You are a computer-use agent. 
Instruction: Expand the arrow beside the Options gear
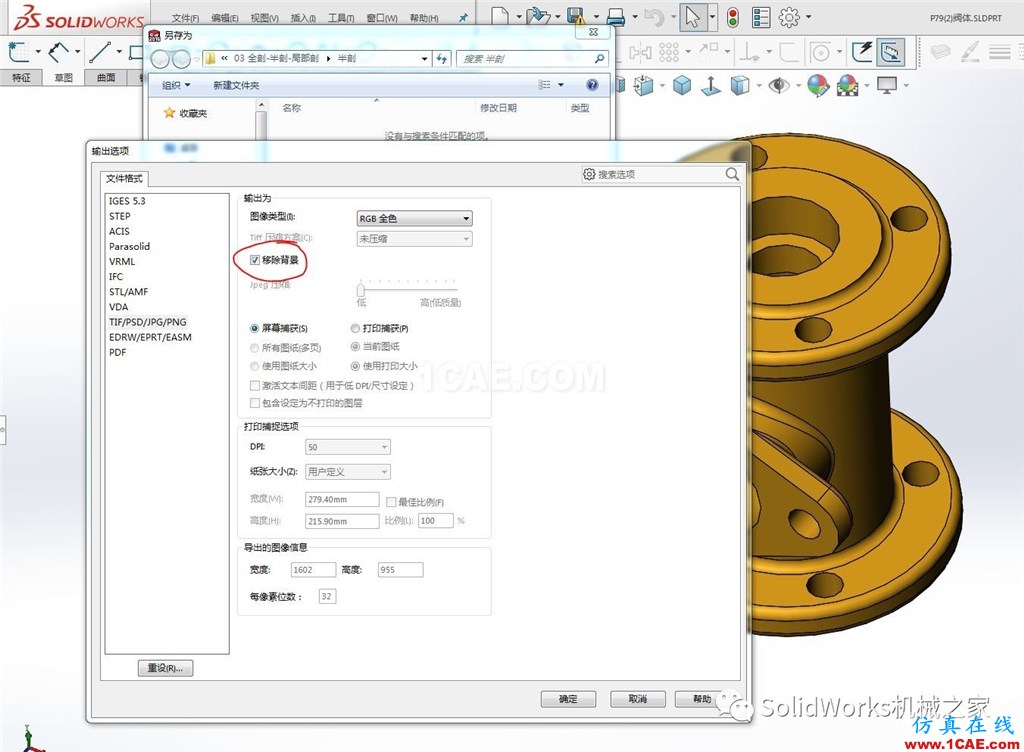pos(808,17)
